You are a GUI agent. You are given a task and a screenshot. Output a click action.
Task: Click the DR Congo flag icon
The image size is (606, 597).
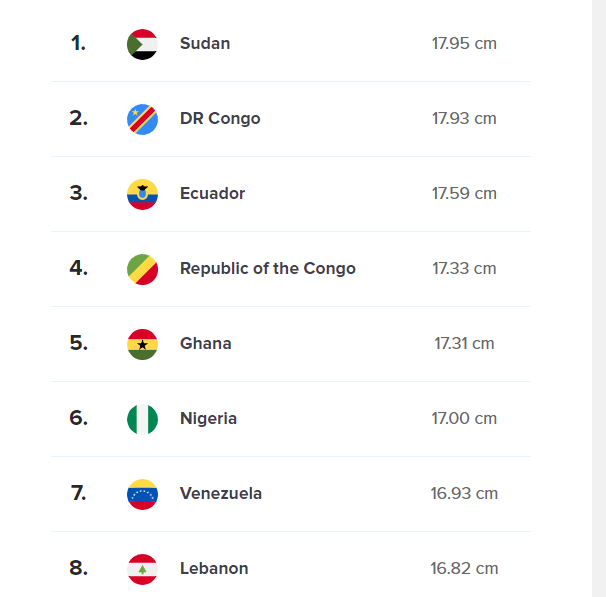click(142, 119)
